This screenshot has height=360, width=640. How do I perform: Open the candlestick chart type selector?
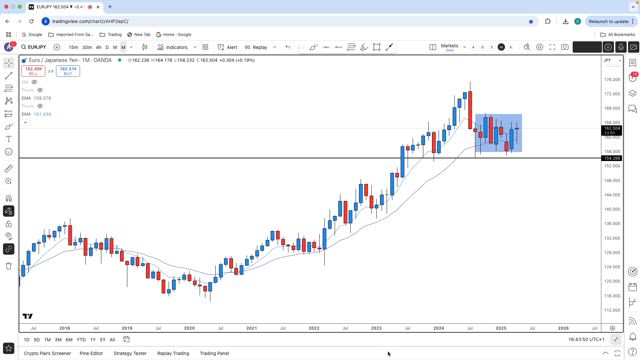pos(144,47)
